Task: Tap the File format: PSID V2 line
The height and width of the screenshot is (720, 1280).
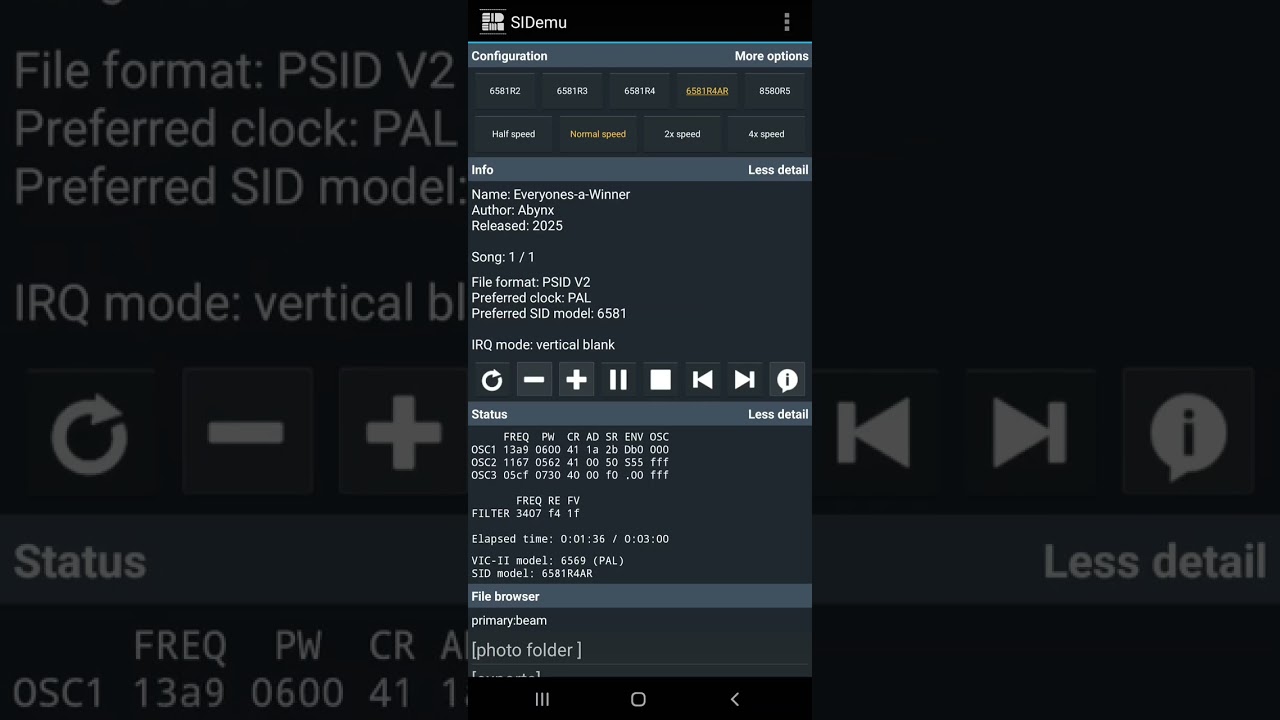Action: pyautogui.click(x=531, y=282)
